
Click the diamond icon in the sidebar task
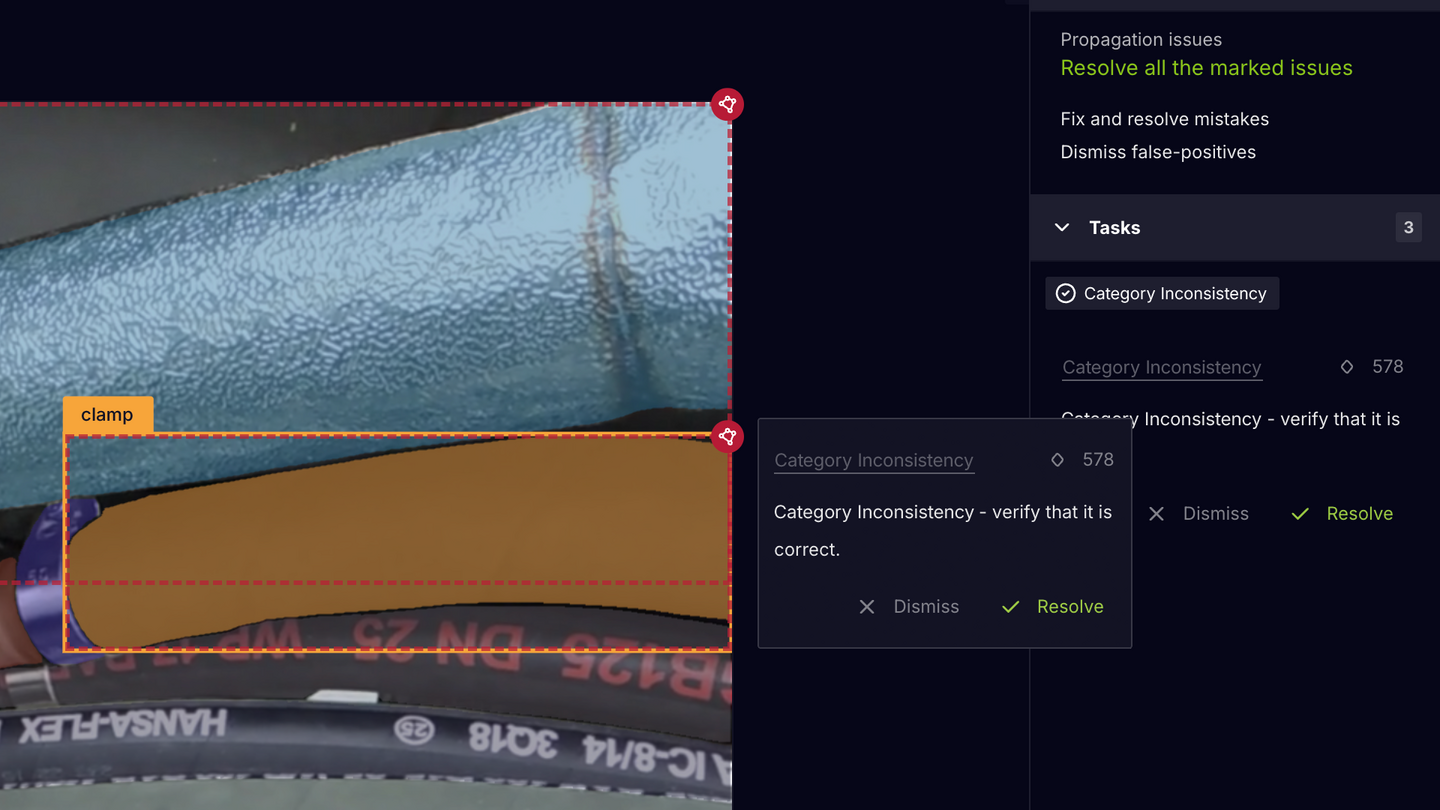point(1347,367)
